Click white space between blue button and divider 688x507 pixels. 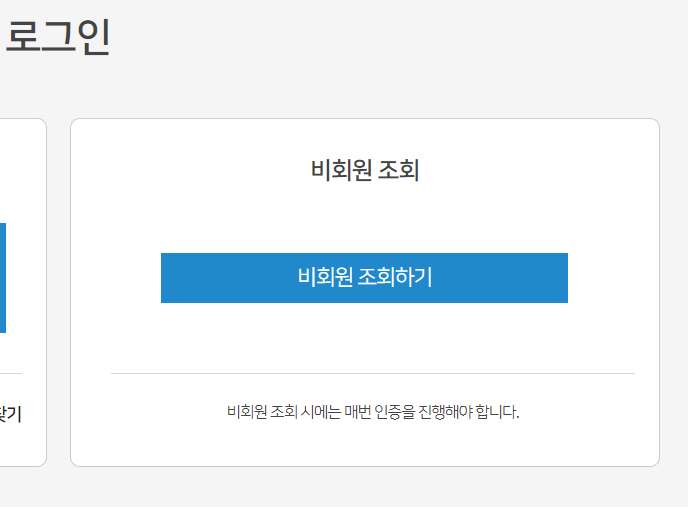pyautogui.click(x=364, y=338)
